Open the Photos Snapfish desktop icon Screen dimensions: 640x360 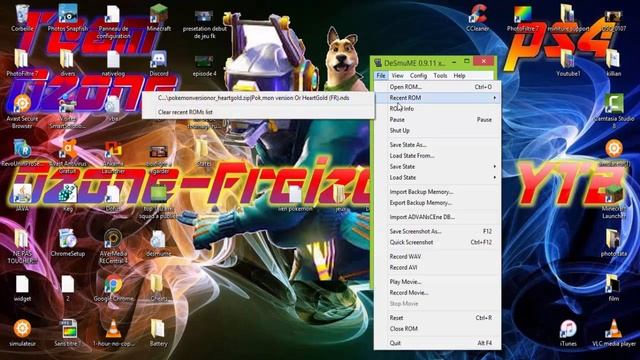click(68, 17)
